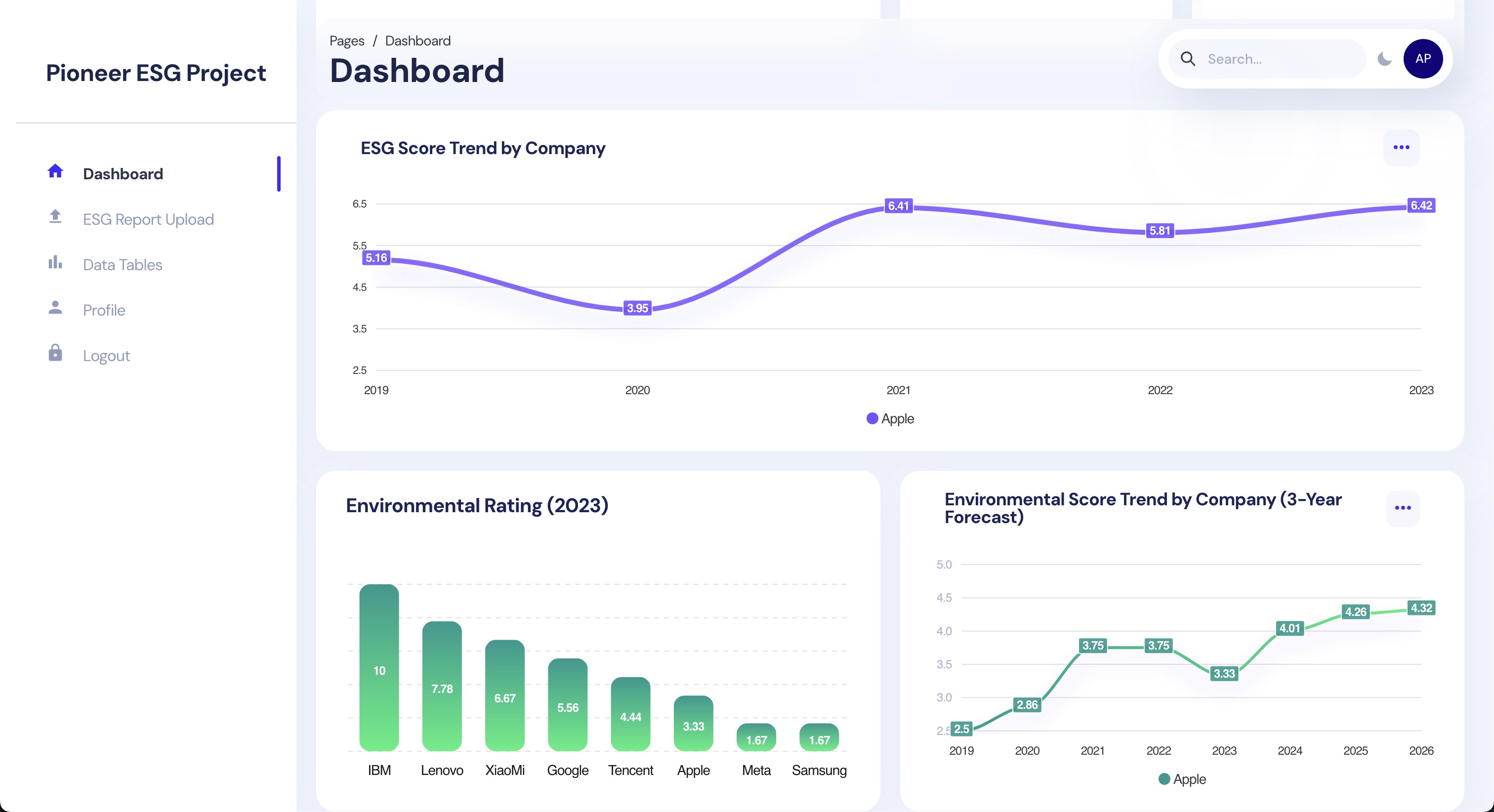Click the Google bar showing 5.56

(x=568, y=705)
